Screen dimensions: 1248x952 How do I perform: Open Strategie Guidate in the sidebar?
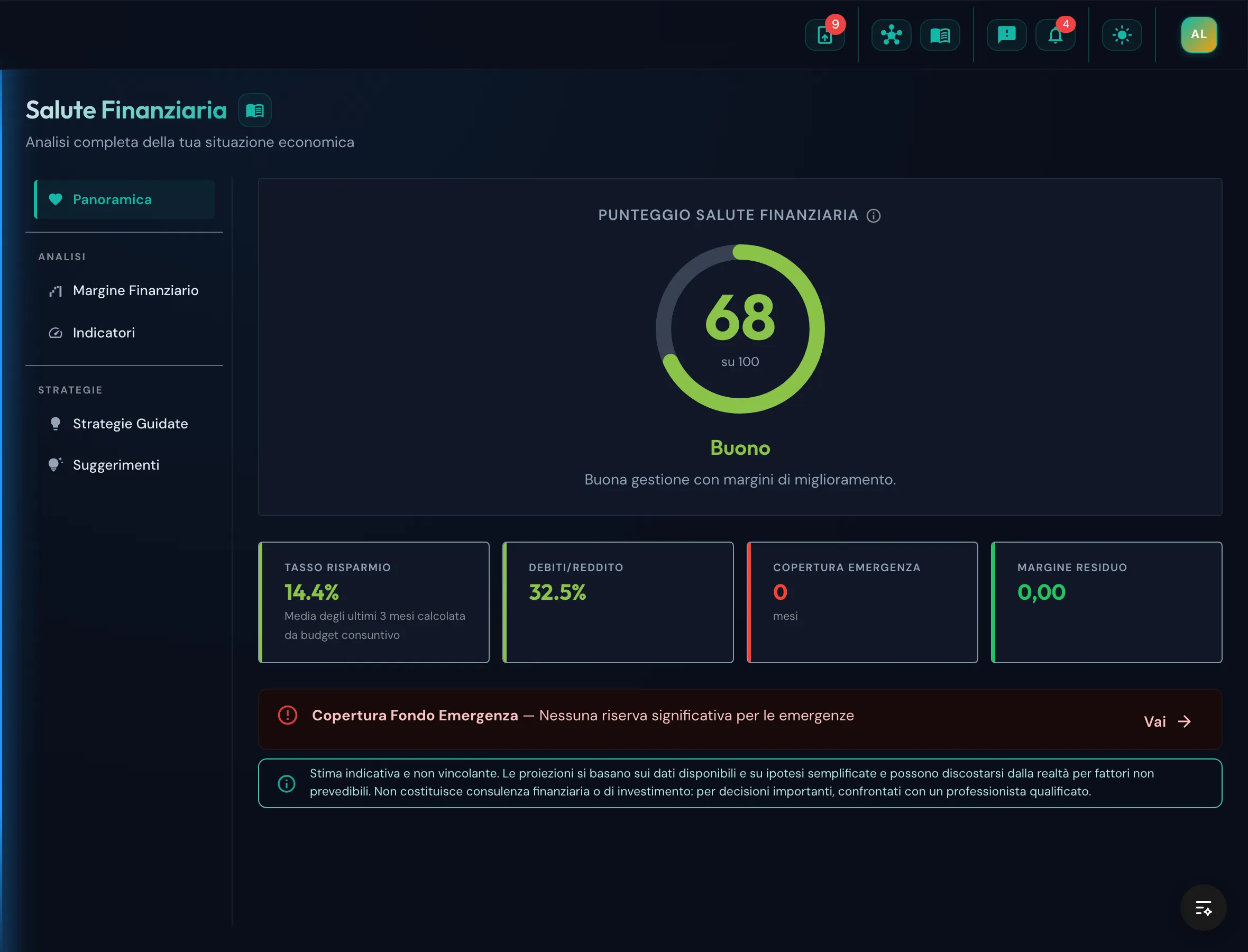tap(125, 424)
